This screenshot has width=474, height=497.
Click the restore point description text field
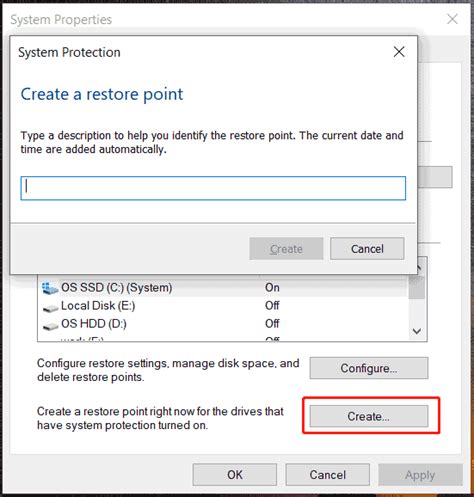coord(213,188)
